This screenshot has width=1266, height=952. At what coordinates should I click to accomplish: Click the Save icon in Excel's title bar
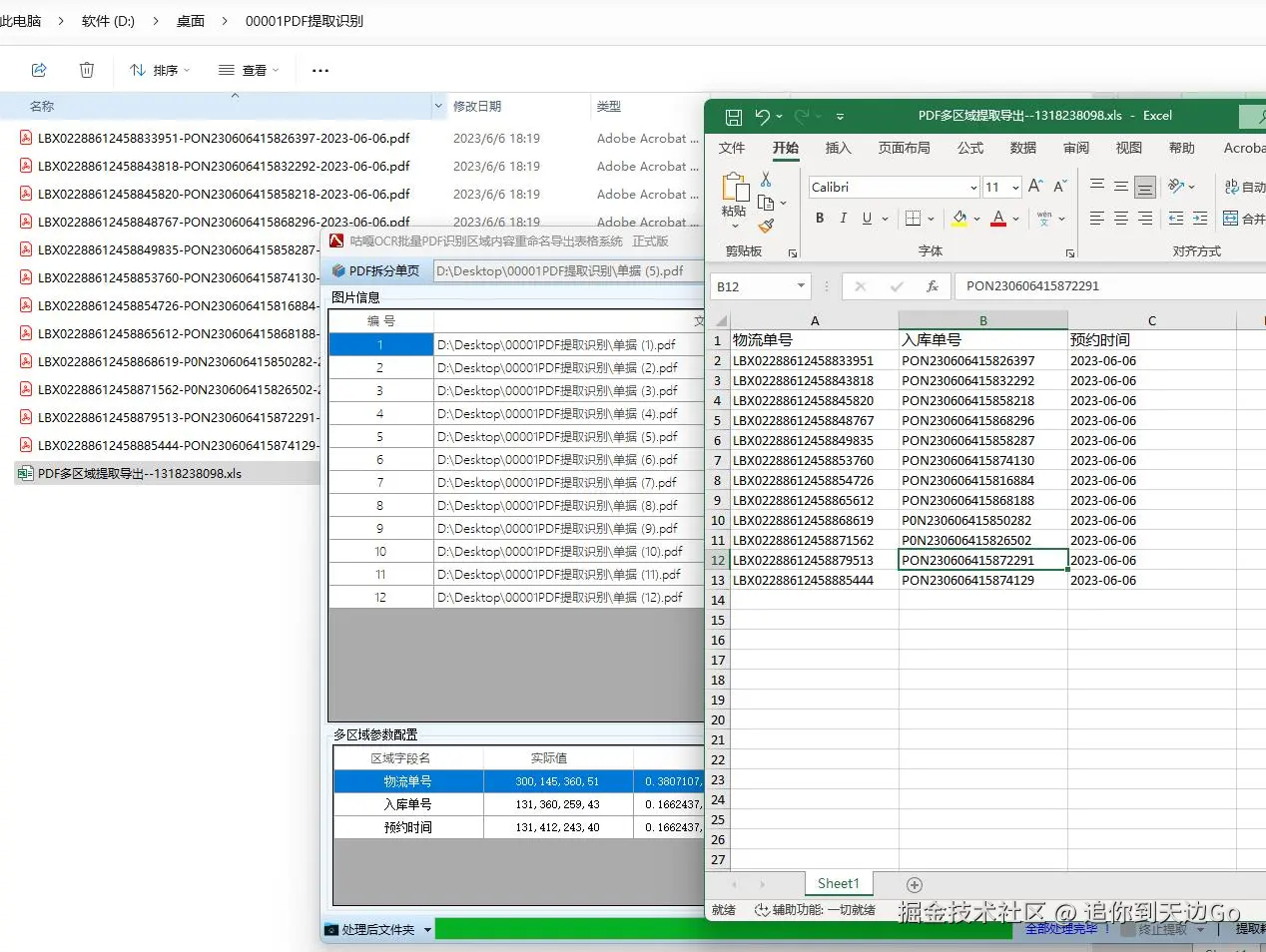point(733,117)
